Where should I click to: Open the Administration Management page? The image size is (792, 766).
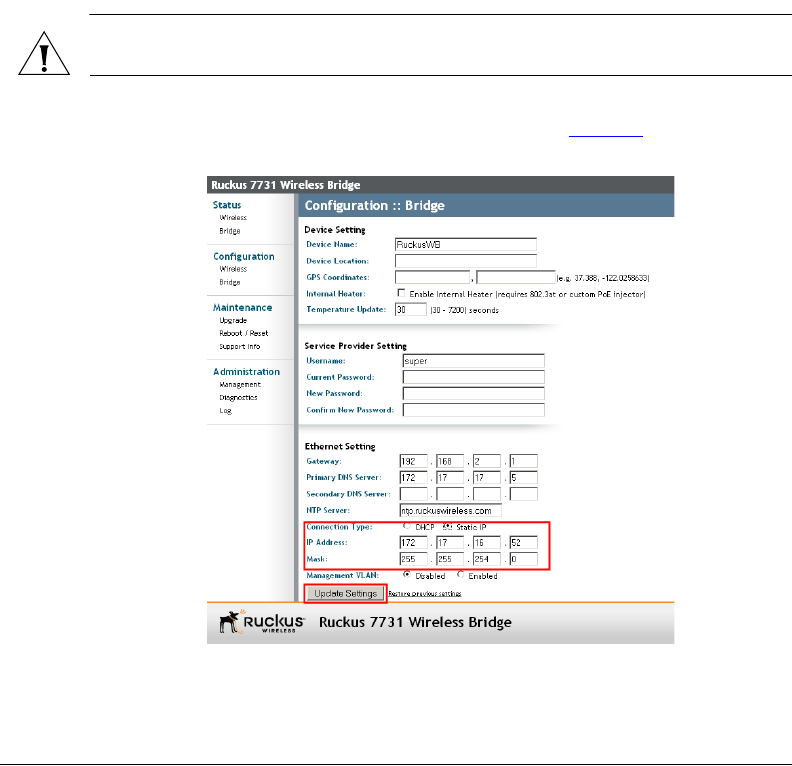coord(240,385)
